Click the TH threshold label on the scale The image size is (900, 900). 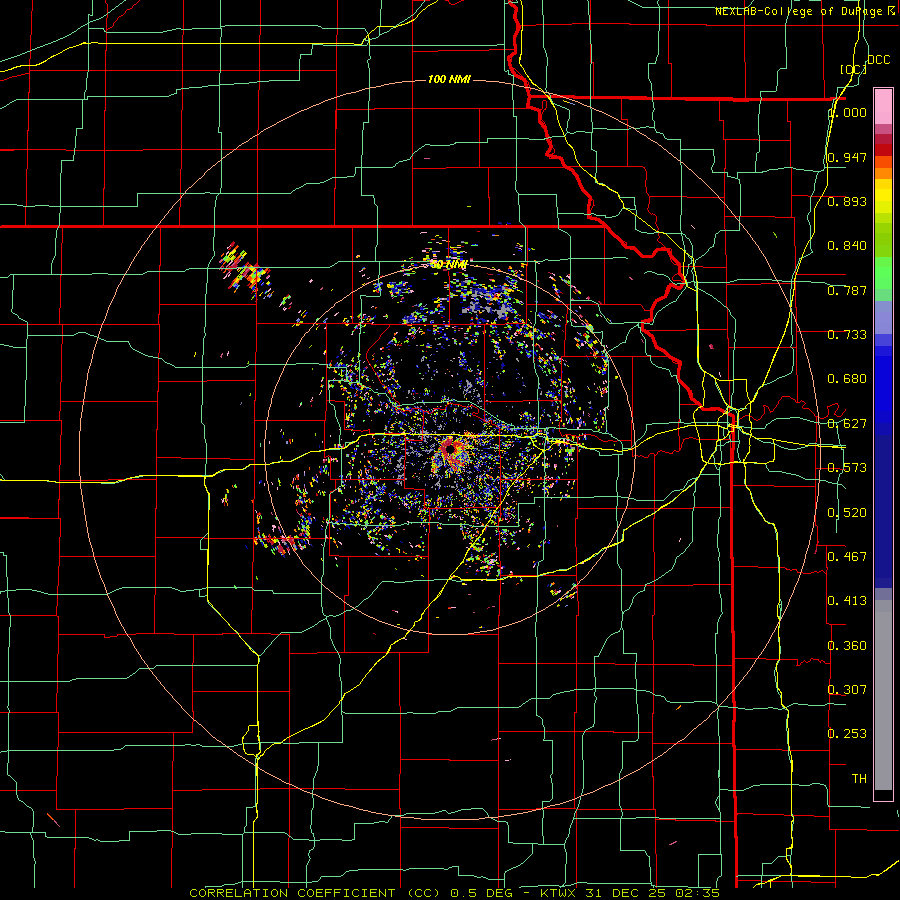click(859, 779)
